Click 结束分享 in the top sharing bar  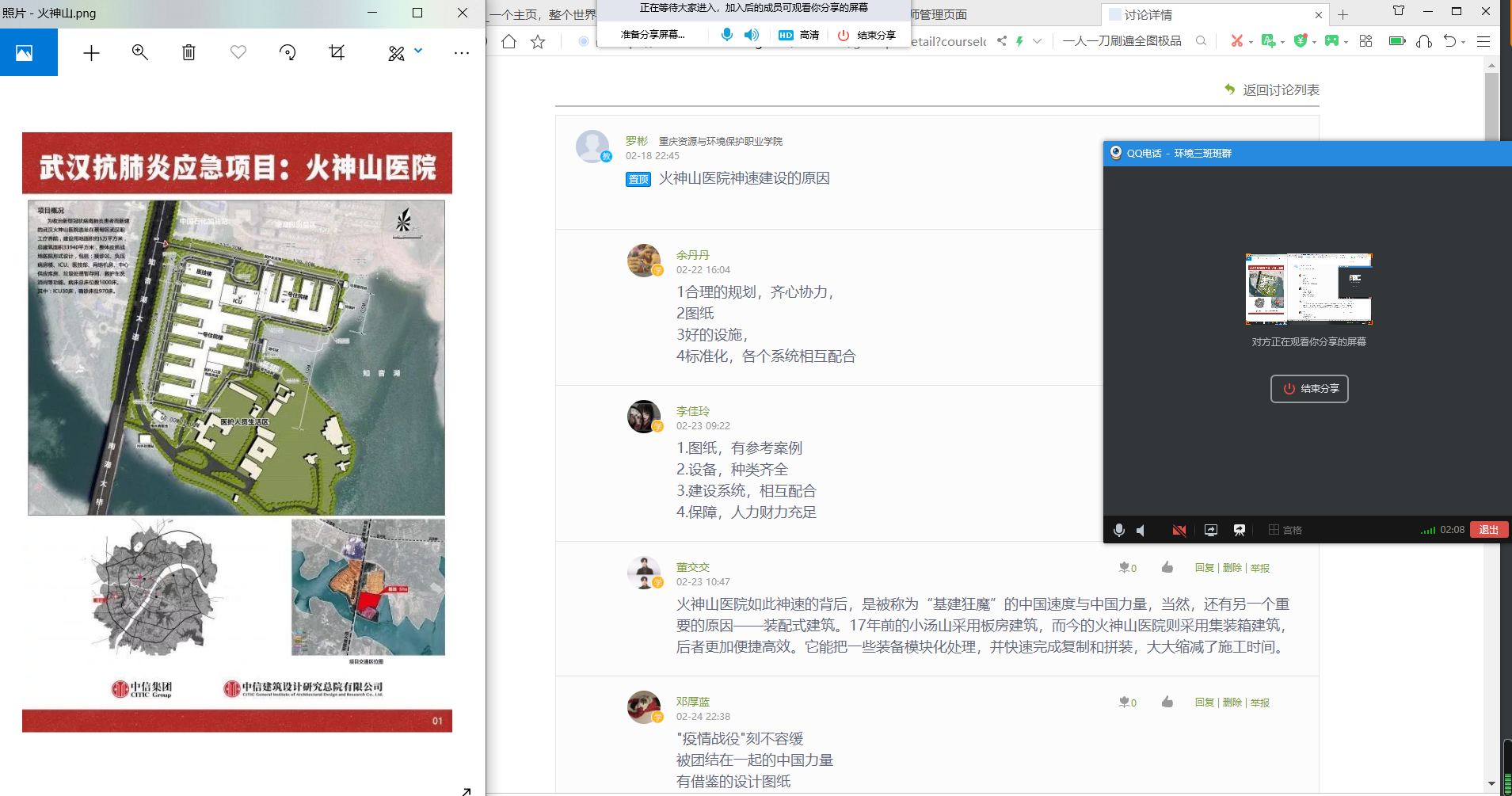(867, 35)
